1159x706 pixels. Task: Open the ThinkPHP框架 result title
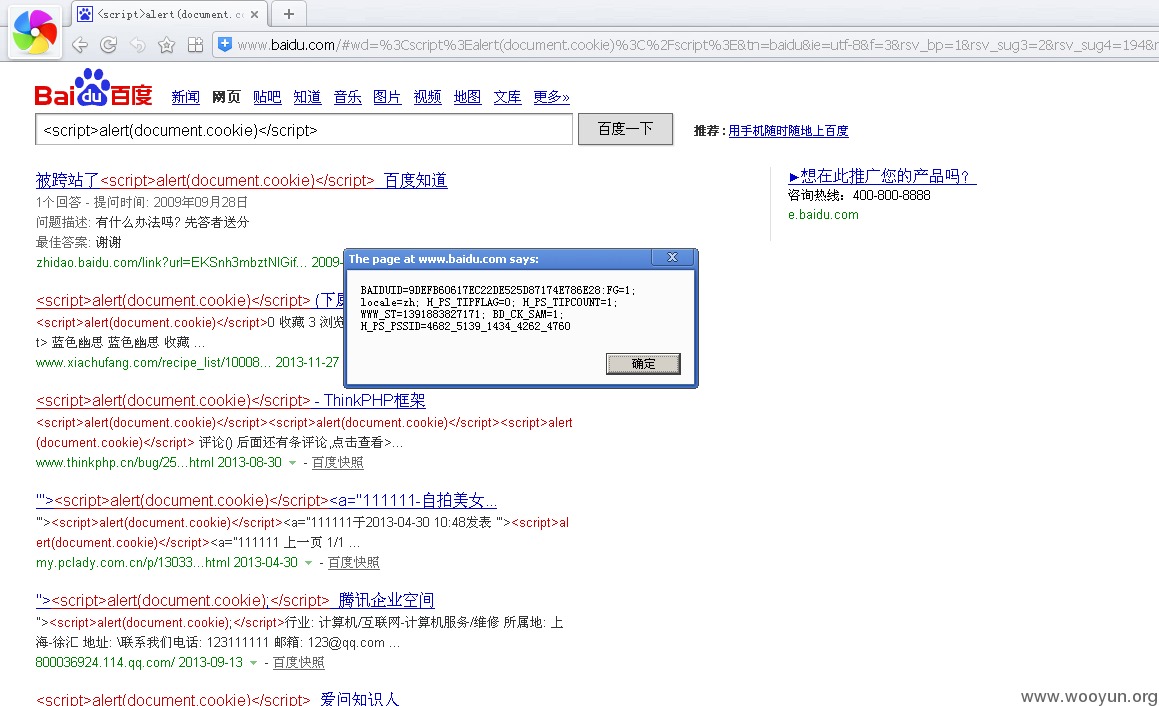click(x=231, y=401)
